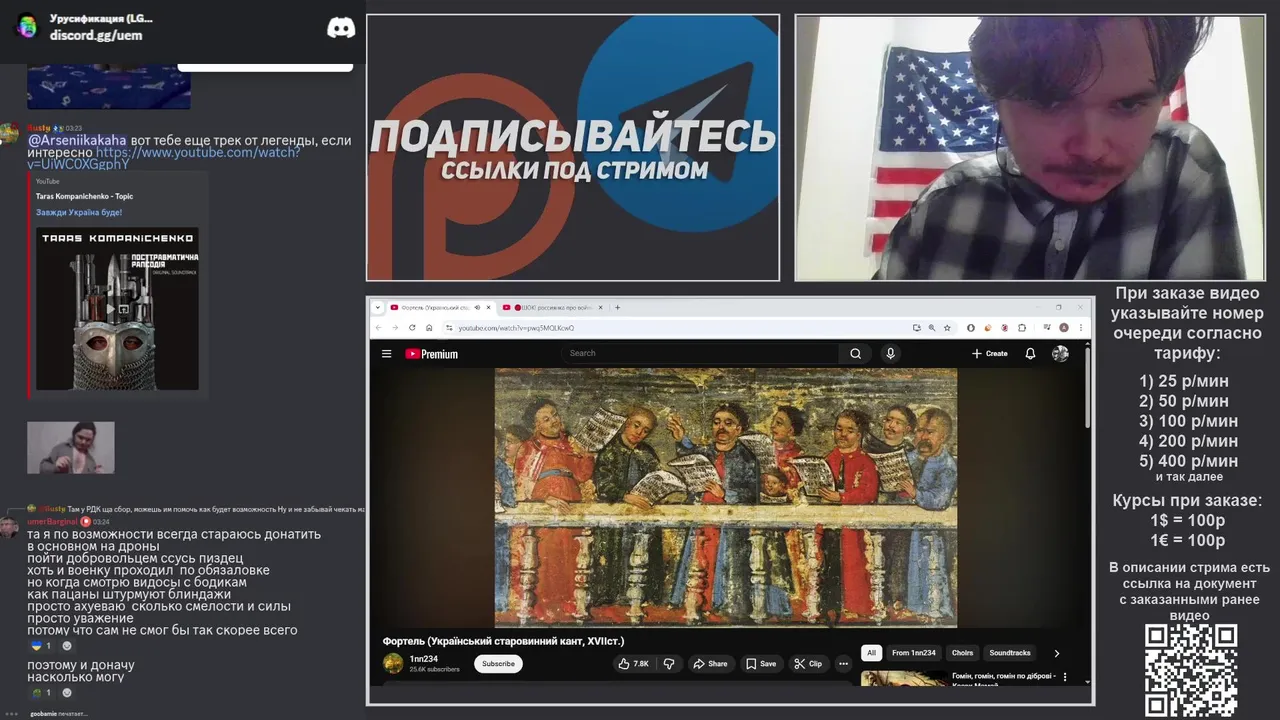1280x720 pixels.
Task: Dislike the video
Action: 669,664
